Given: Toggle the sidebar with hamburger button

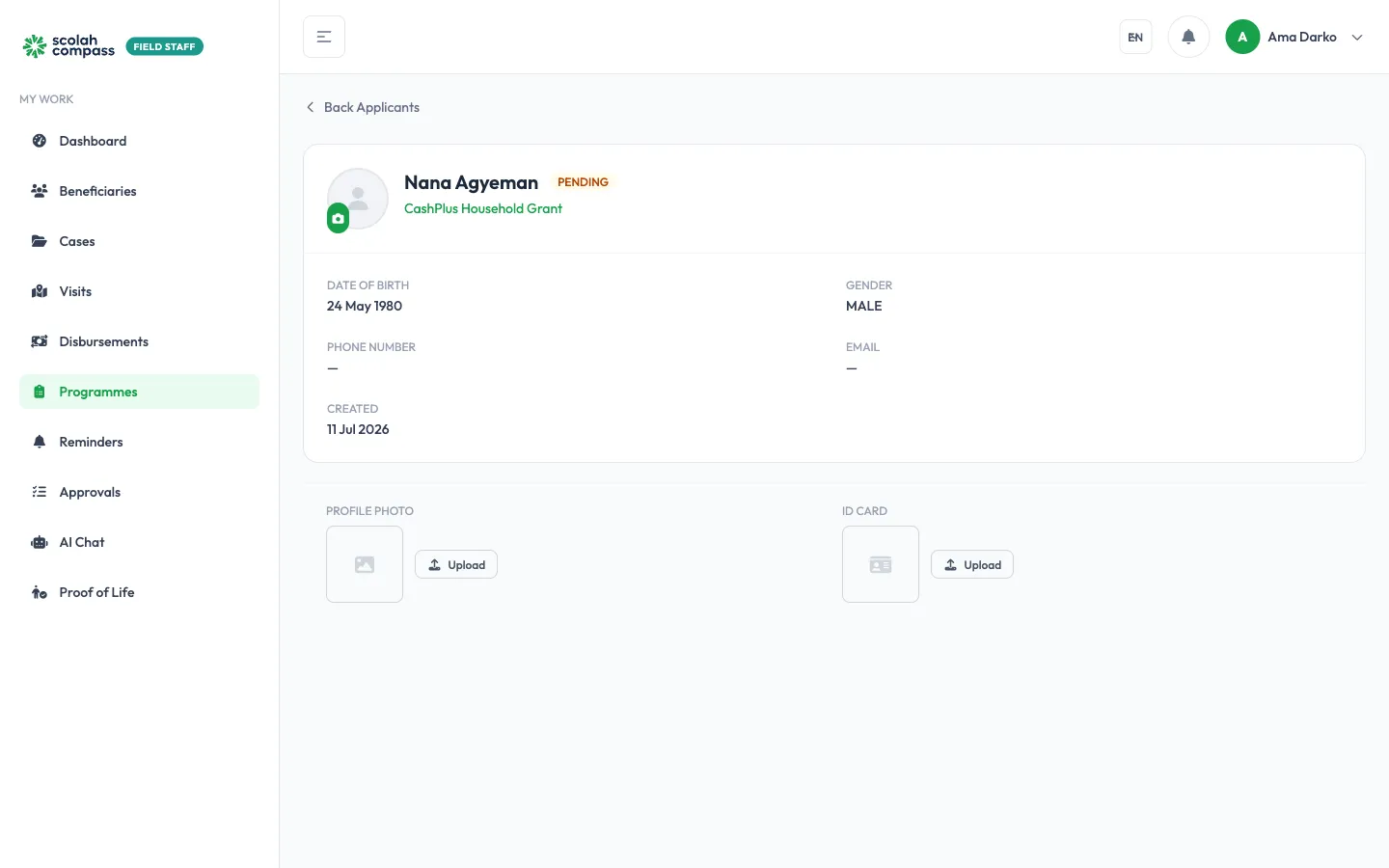Looking at the screenshot, I should click(x=324, y=37).
